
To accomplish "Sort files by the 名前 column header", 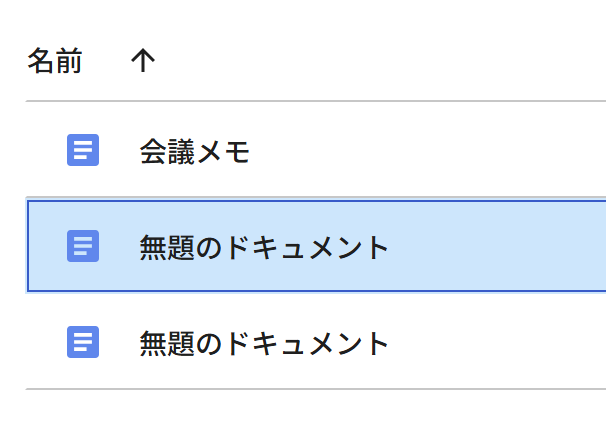I will tap(54, 60).
